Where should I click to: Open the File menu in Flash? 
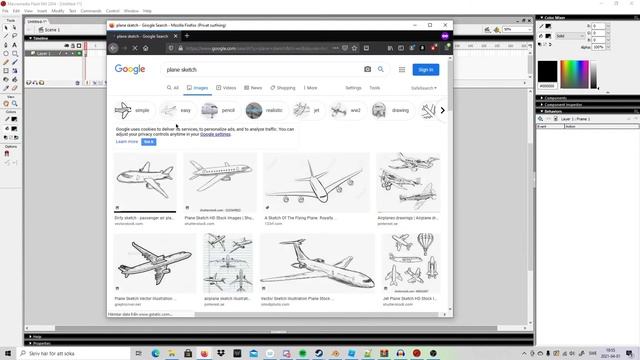[x=5, y=11]
